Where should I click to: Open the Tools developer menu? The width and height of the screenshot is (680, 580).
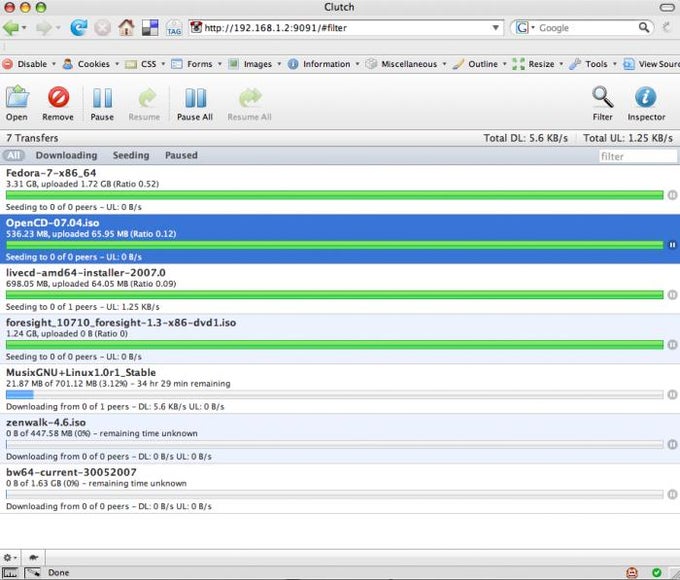593,64
